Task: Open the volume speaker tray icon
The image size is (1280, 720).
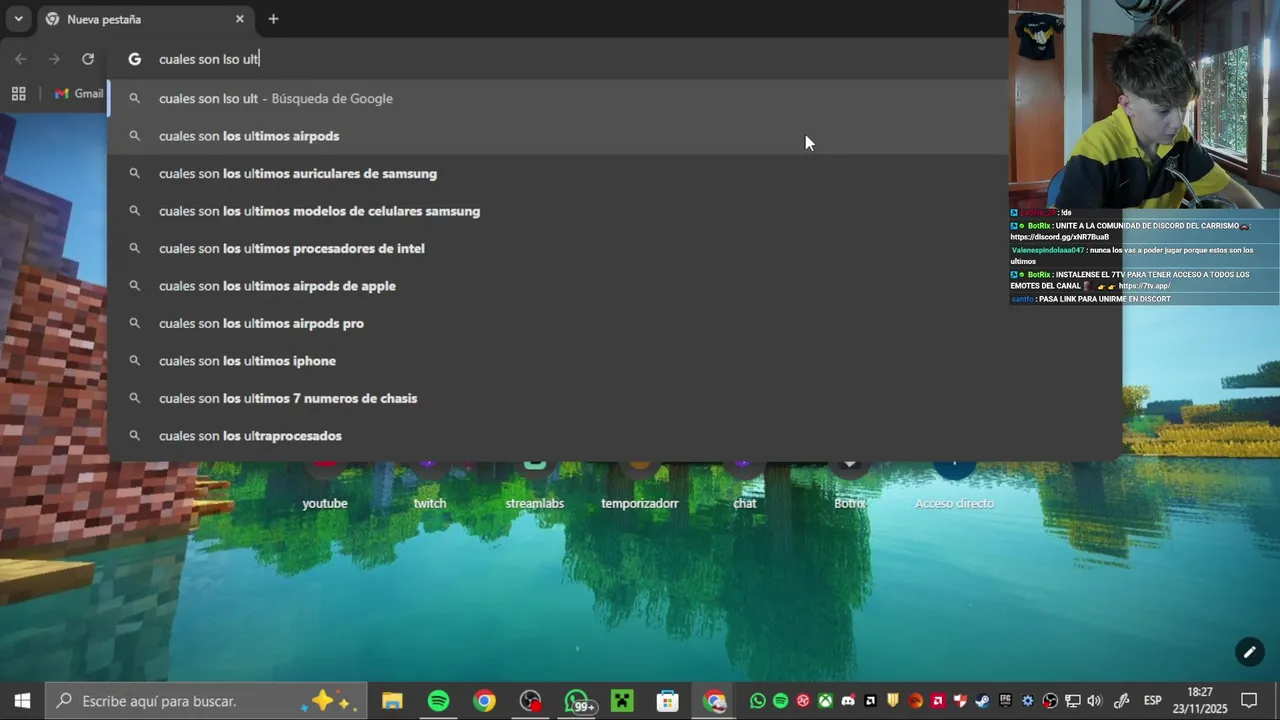Action: click(x=1094, y=701)
